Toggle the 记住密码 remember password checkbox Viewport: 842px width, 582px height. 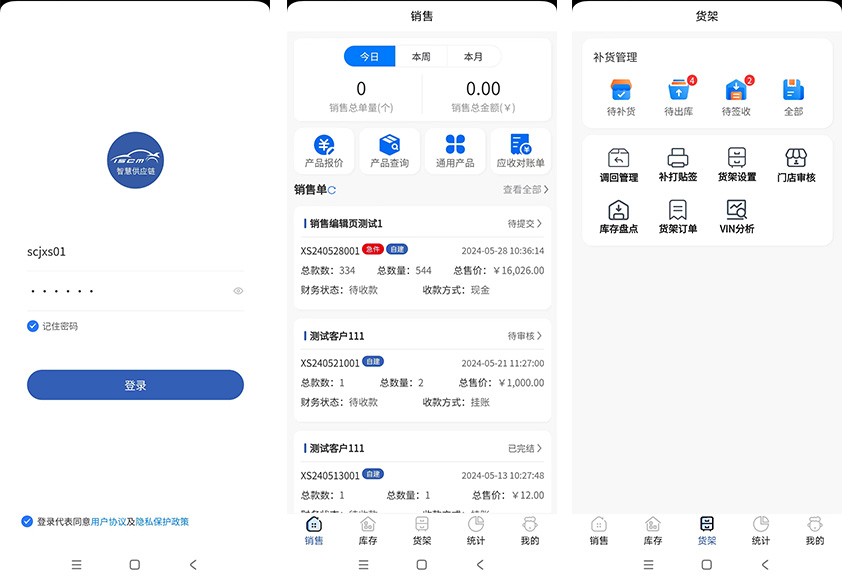[33, 326]
